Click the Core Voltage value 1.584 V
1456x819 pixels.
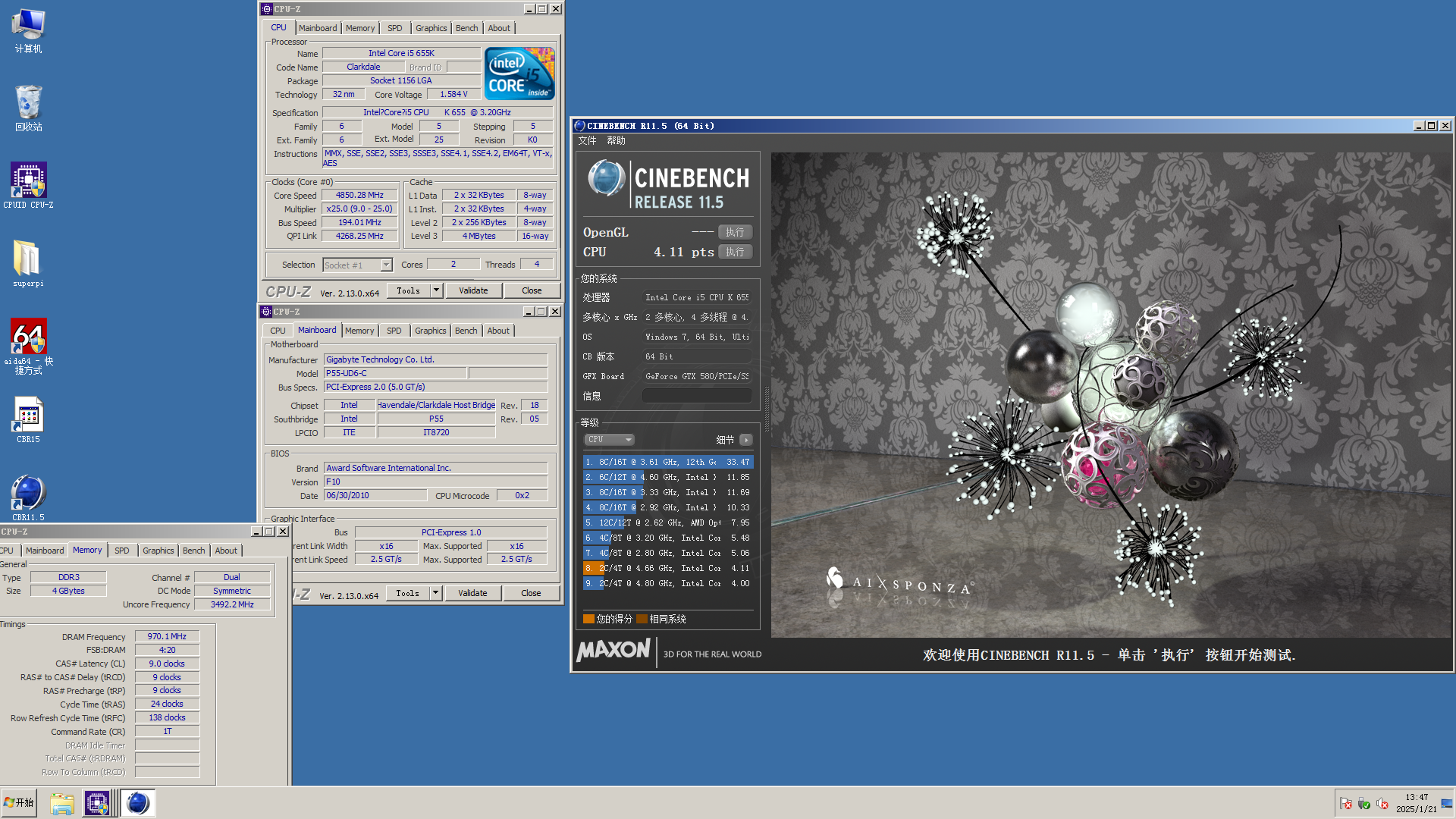point(453,94)
